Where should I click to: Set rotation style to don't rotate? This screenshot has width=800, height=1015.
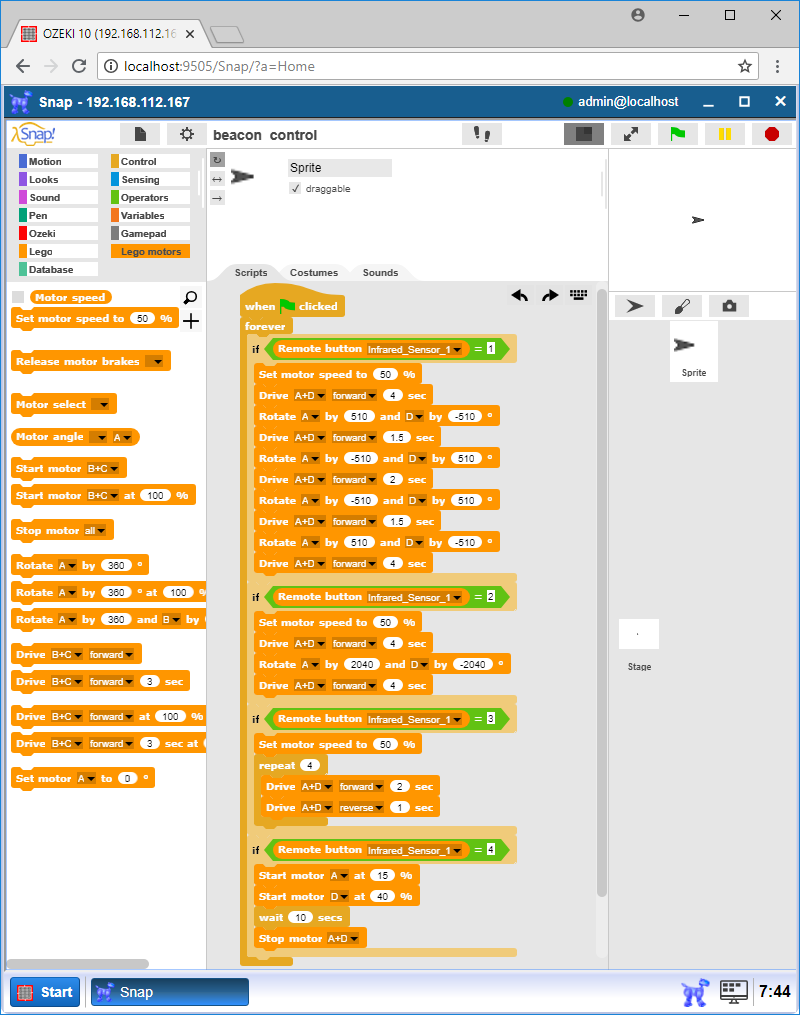217,198
